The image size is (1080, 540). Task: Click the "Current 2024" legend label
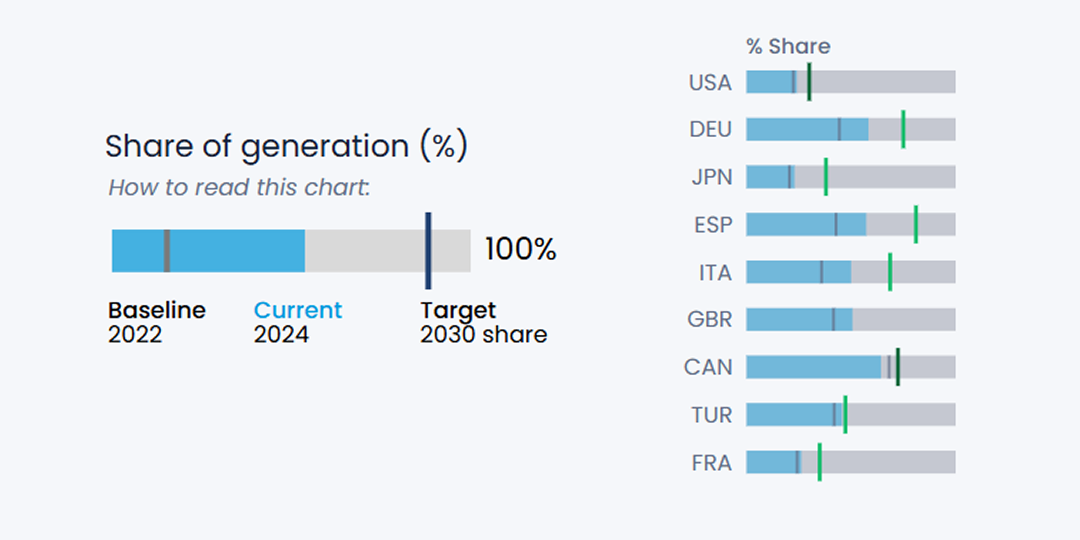click(297, 322)
